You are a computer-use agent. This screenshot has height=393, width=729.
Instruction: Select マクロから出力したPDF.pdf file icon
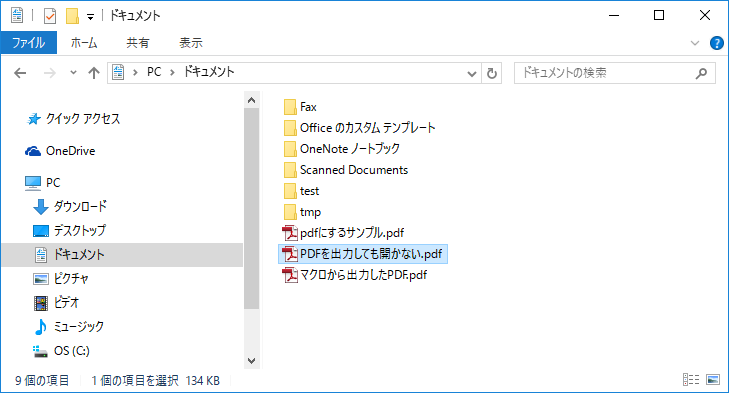click(290, 275)
